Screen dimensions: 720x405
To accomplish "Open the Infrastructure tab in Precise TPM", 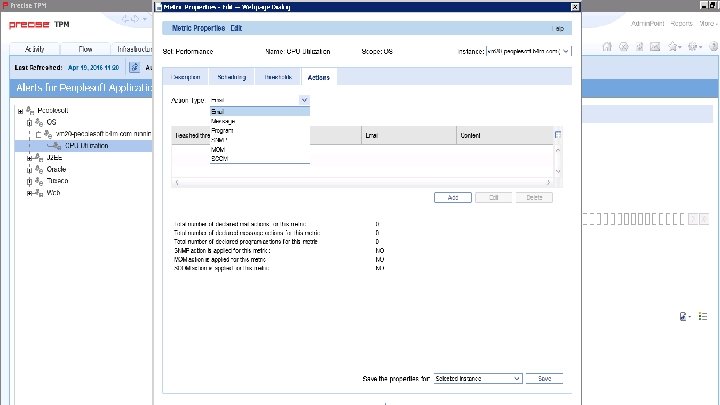I will pos(132,49).
